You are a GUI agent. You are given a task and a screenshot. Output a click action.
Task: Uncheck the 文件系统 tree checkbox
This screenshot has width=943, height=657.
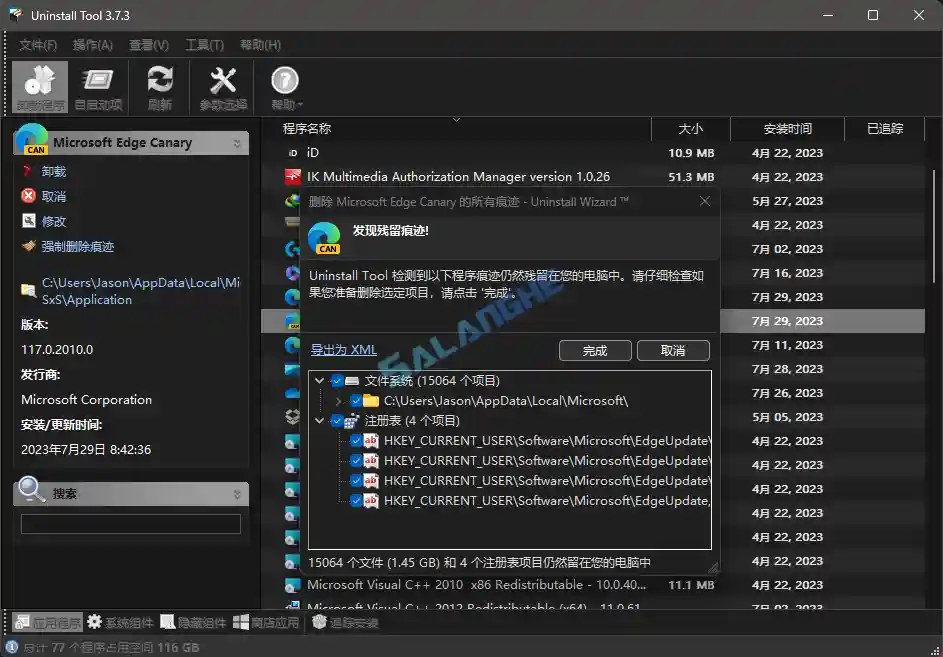click(x=335, y=381)
